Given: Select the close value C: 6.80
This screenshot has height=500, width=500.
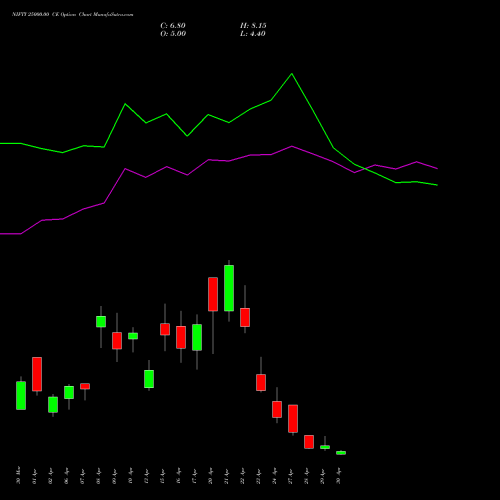Looking at the screenshot, I should point(173,26).
